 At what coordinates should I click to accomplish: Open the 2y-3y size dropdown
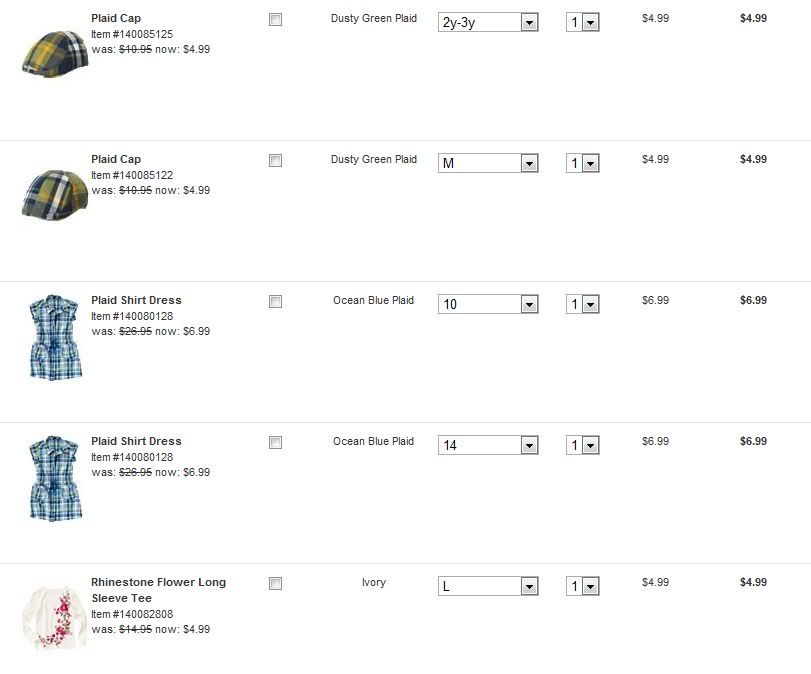pyautogui.click(x=488, y=22)
